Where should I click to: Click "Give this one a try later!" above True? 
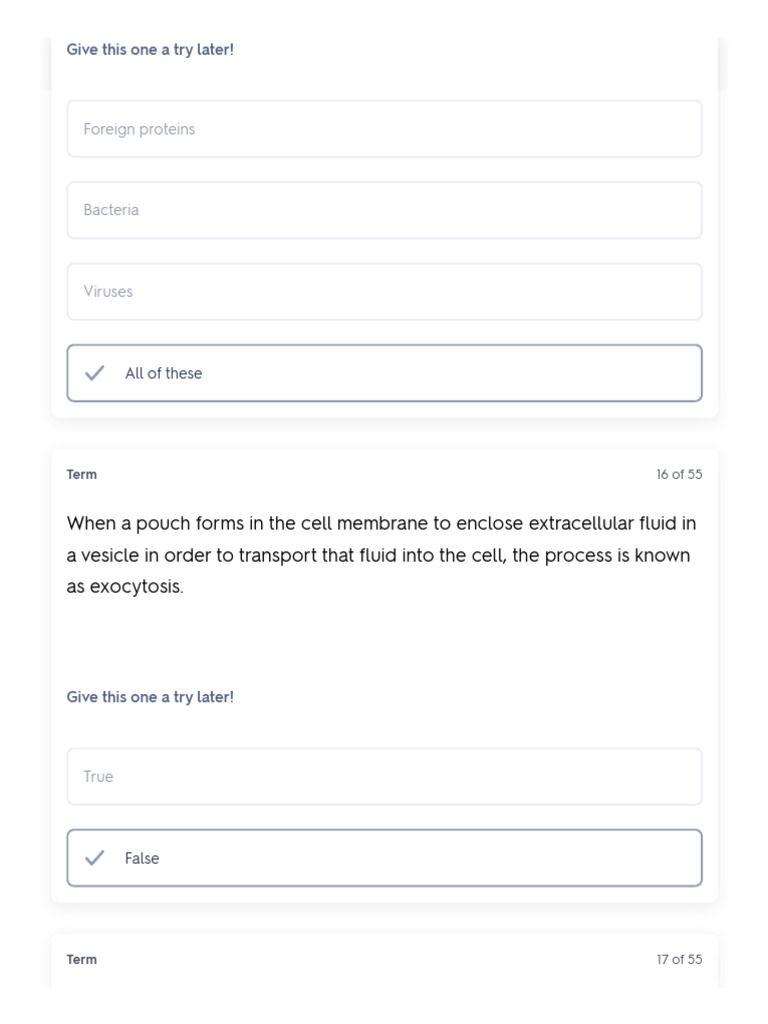[x=150, y=697]
